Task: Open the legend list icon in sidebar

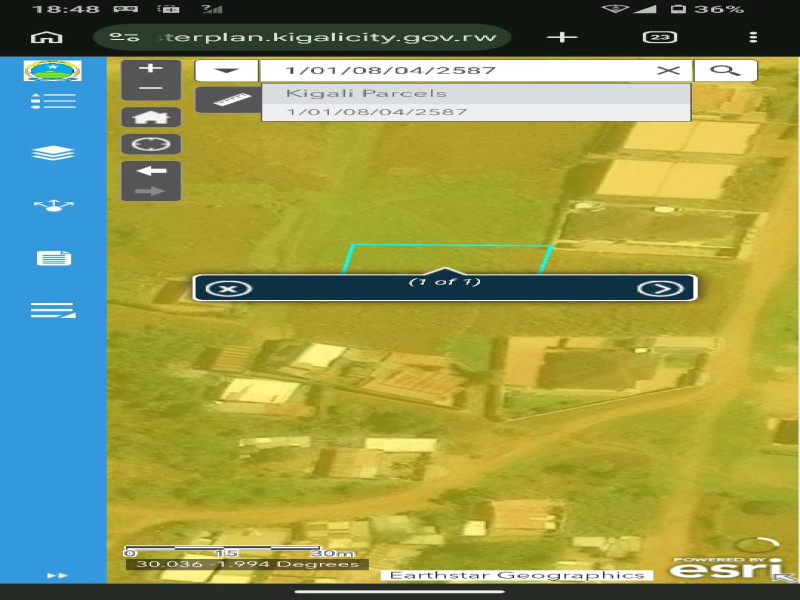Action: click(53, 101)
